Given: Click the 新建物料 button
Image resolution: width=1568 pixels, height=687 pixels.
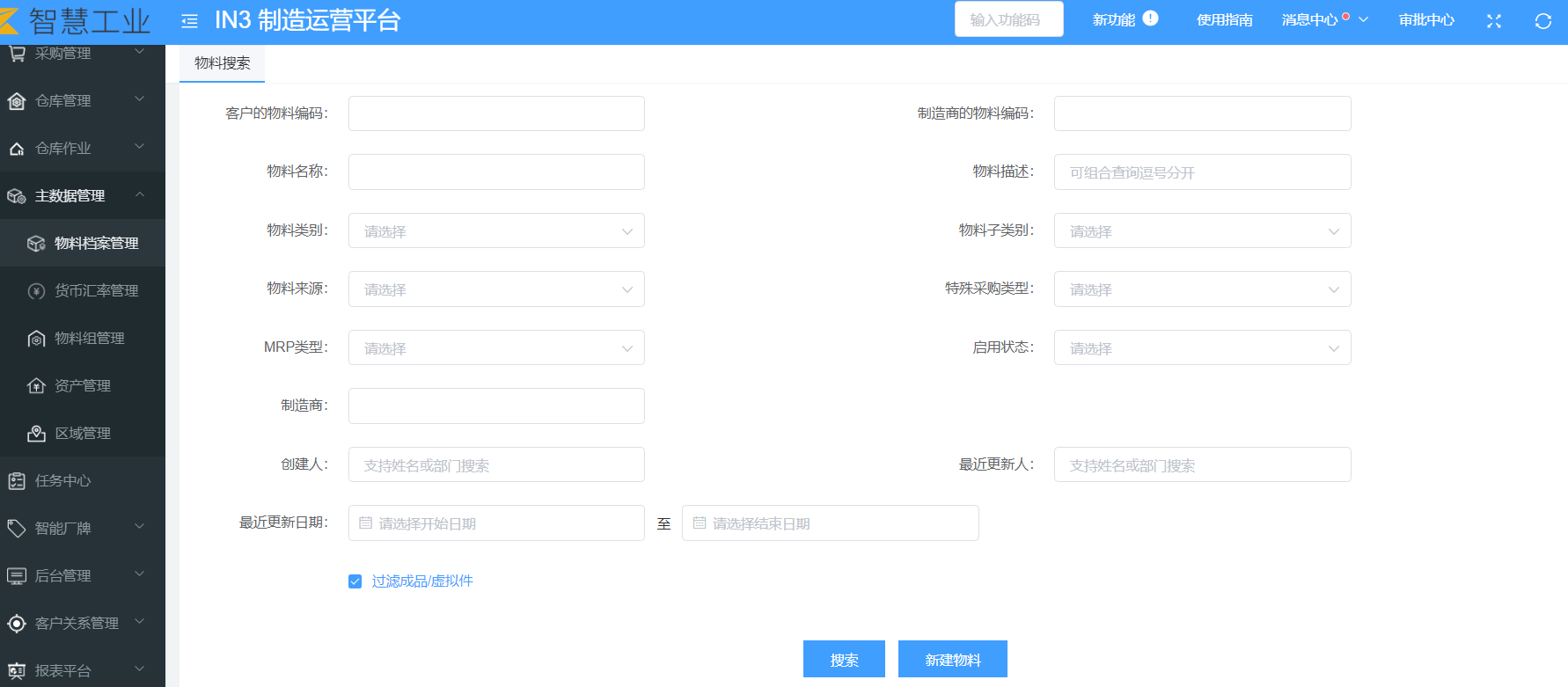Looking at the screenshot, I should pos(952,660).
